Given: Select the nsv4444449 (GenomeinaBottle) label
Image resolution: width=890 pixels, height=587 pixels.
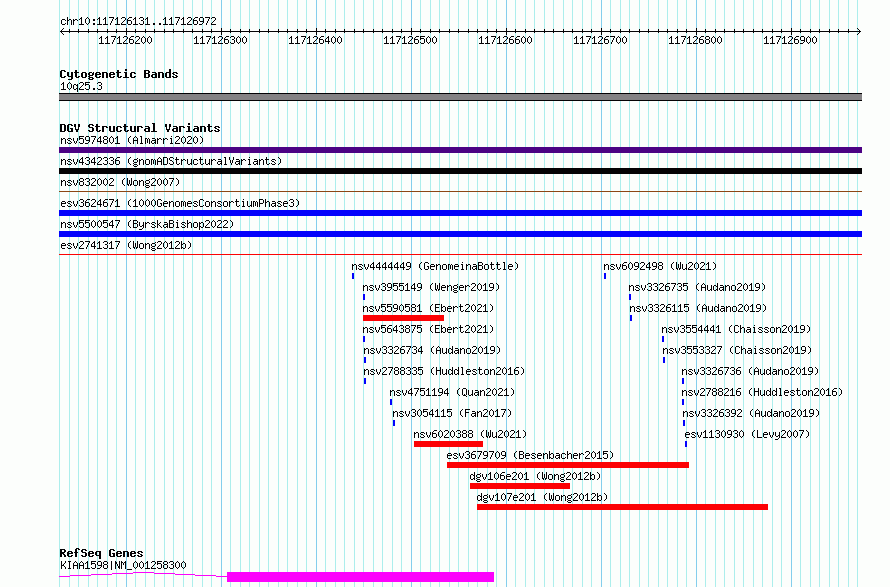Looking at the screenshot, I should tap(435, 266).
